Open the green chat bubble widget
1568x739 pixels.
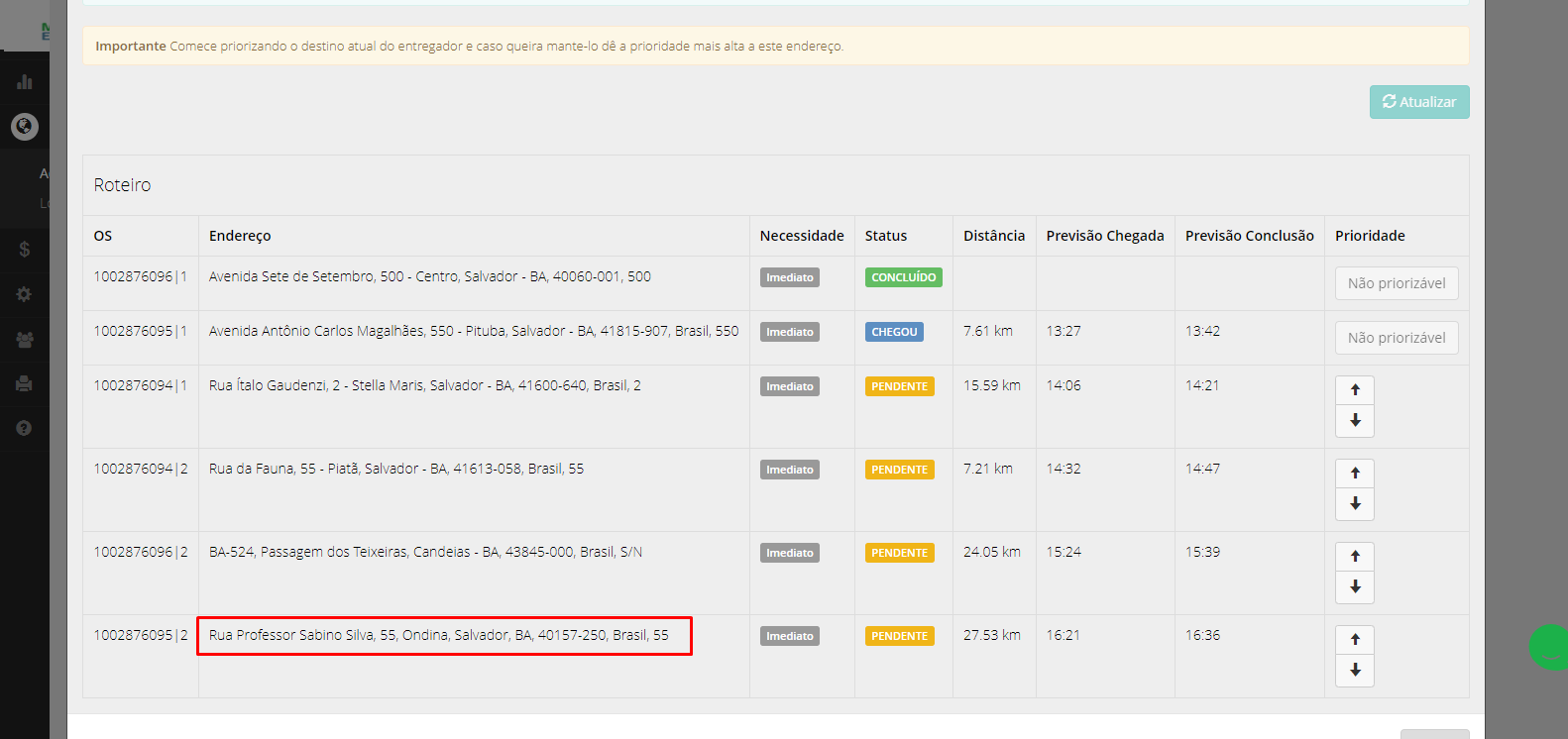[1549, 647]
